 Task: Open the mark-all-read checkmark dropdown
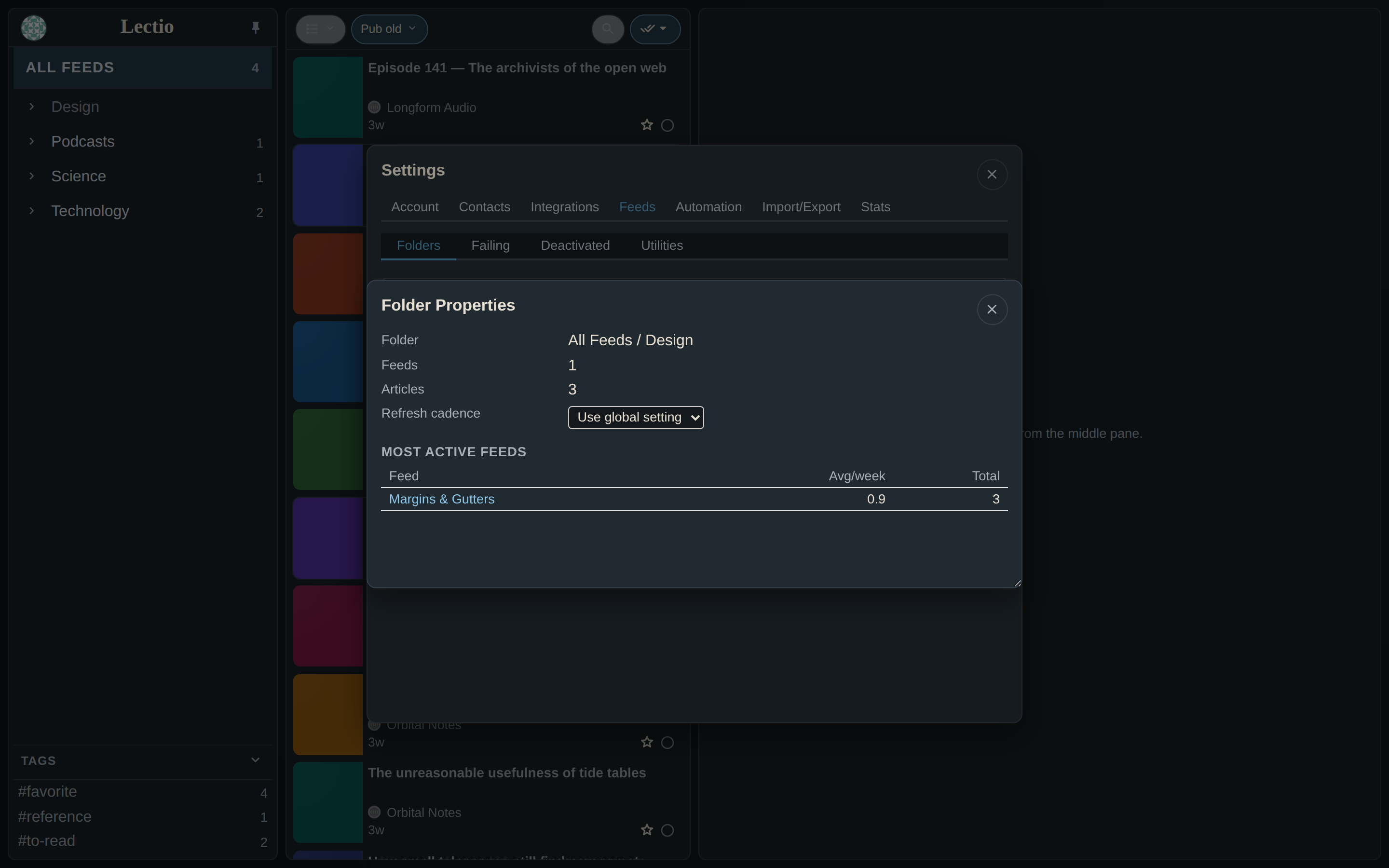(655, 29)
